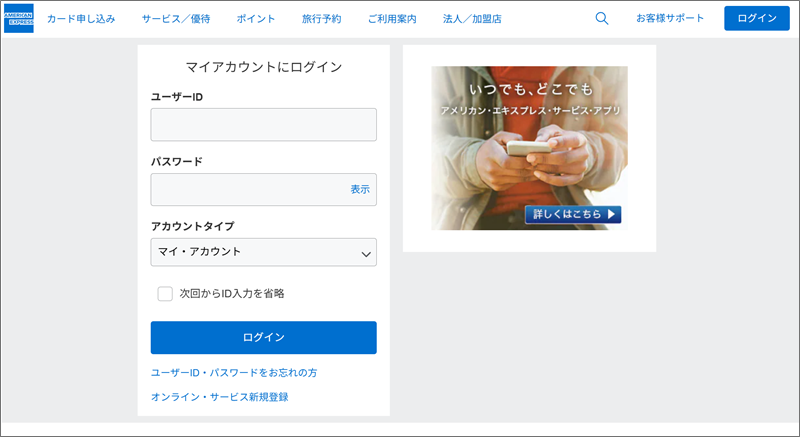This screenshot has height=437, width=800.
Task: Click the American Express logo
Action: pos(19,18)
